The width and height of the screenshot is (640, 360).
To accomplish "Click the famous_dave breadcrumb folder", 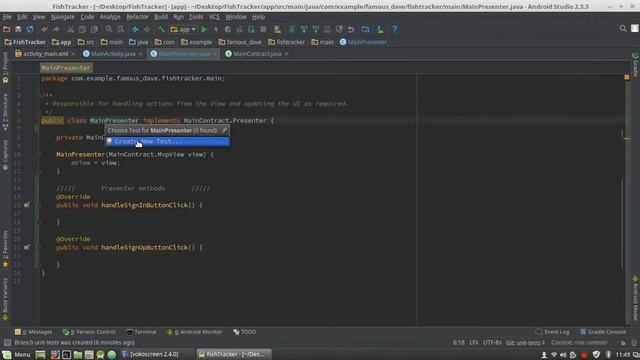I will point(240,42).
